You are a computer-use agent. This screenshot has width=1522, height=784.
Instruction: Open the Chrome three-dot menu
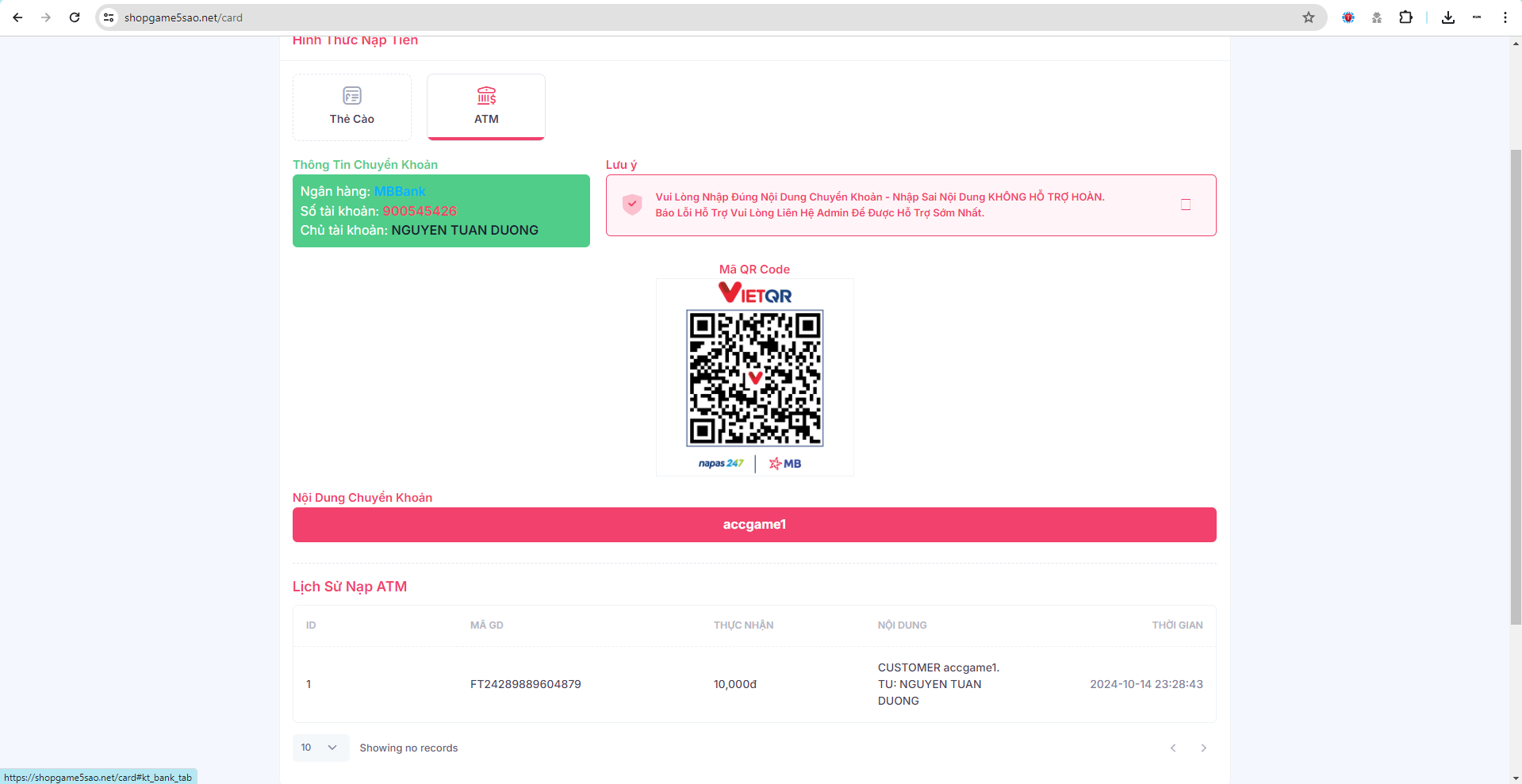1505,17
